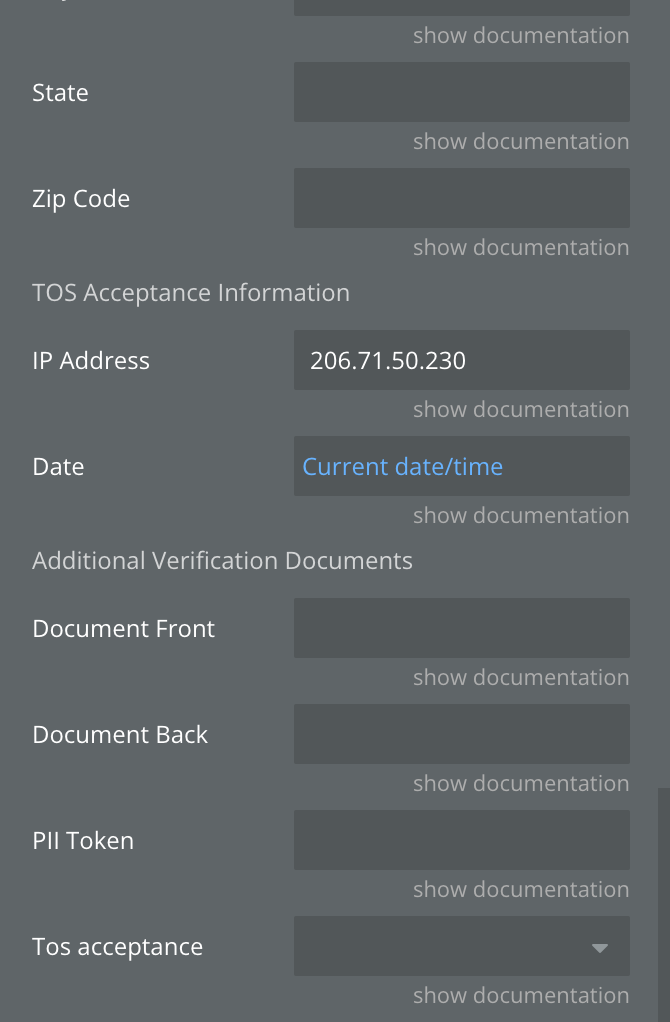Click the PII Token input field

click(461, 840)
